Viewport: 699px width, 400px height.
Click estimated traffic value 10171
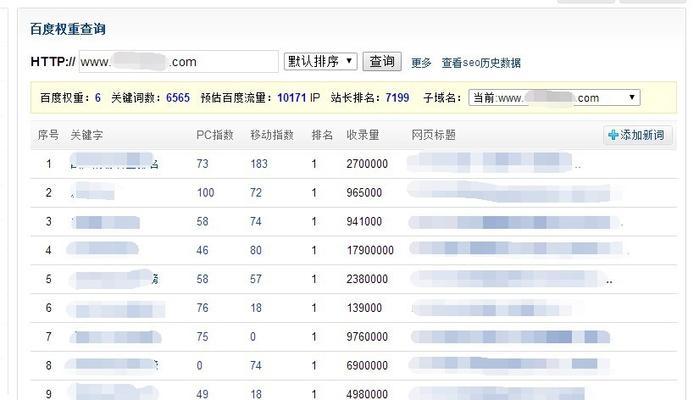tap(292, 98)
